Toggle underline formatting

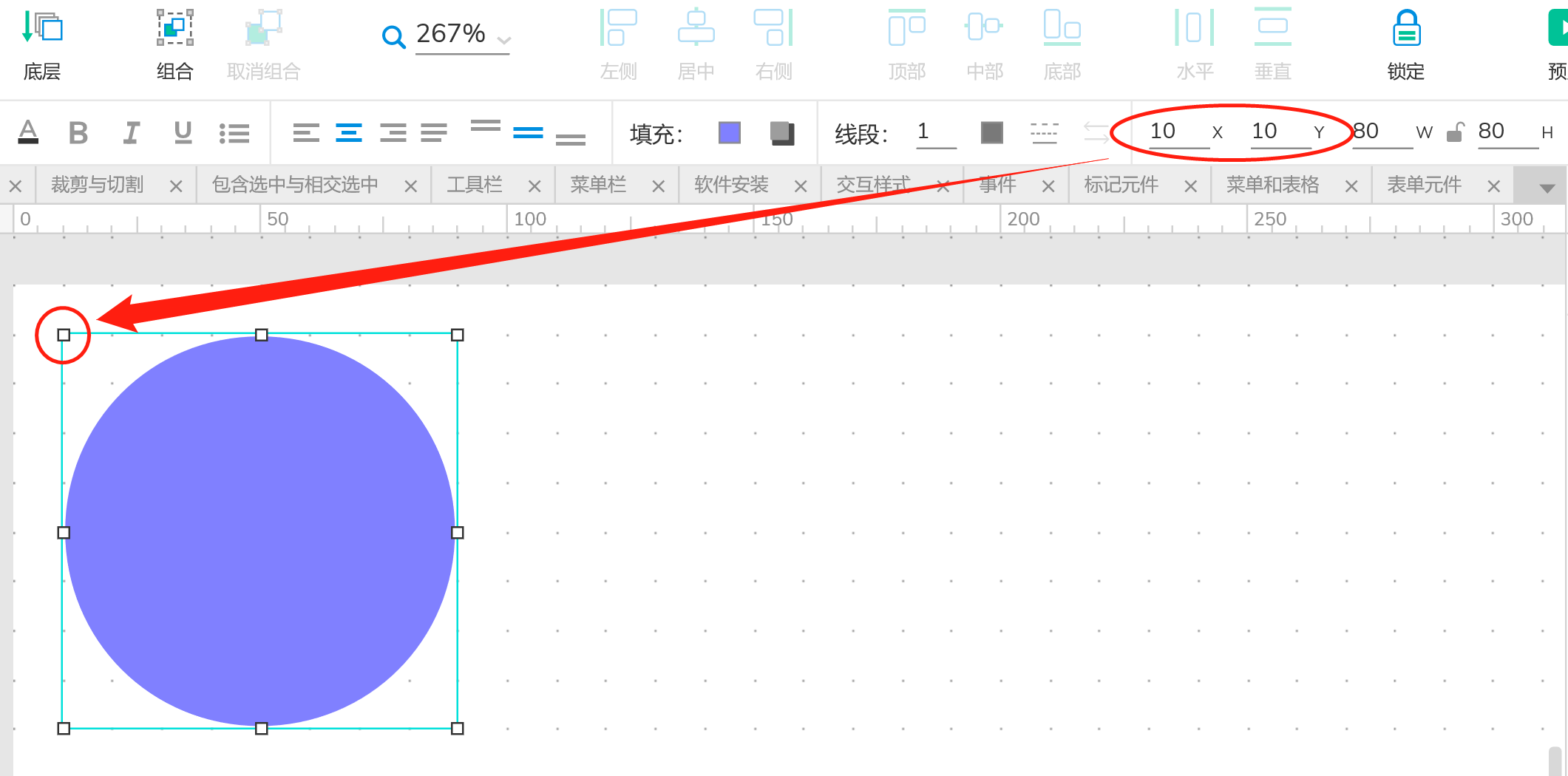point(183,133)
